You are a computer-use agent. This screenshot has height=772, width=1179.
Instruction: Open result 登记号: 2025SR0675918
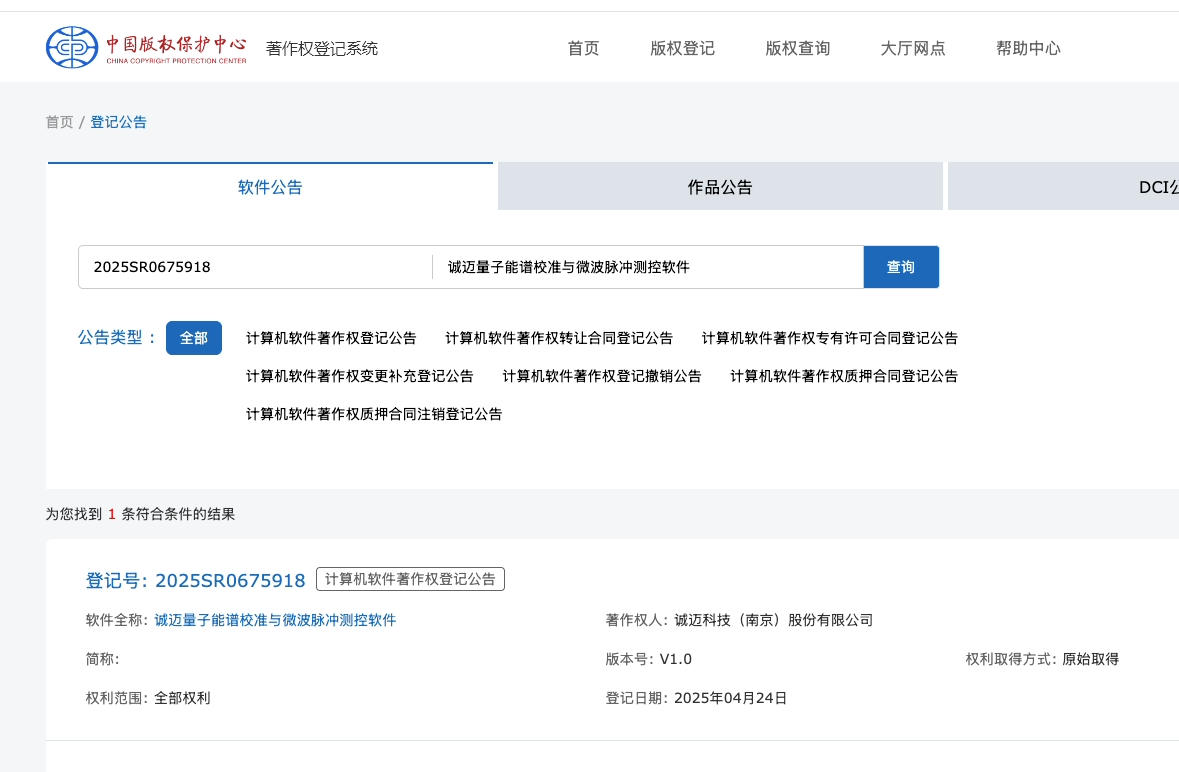pyautogui.click(x=195, y=580)
